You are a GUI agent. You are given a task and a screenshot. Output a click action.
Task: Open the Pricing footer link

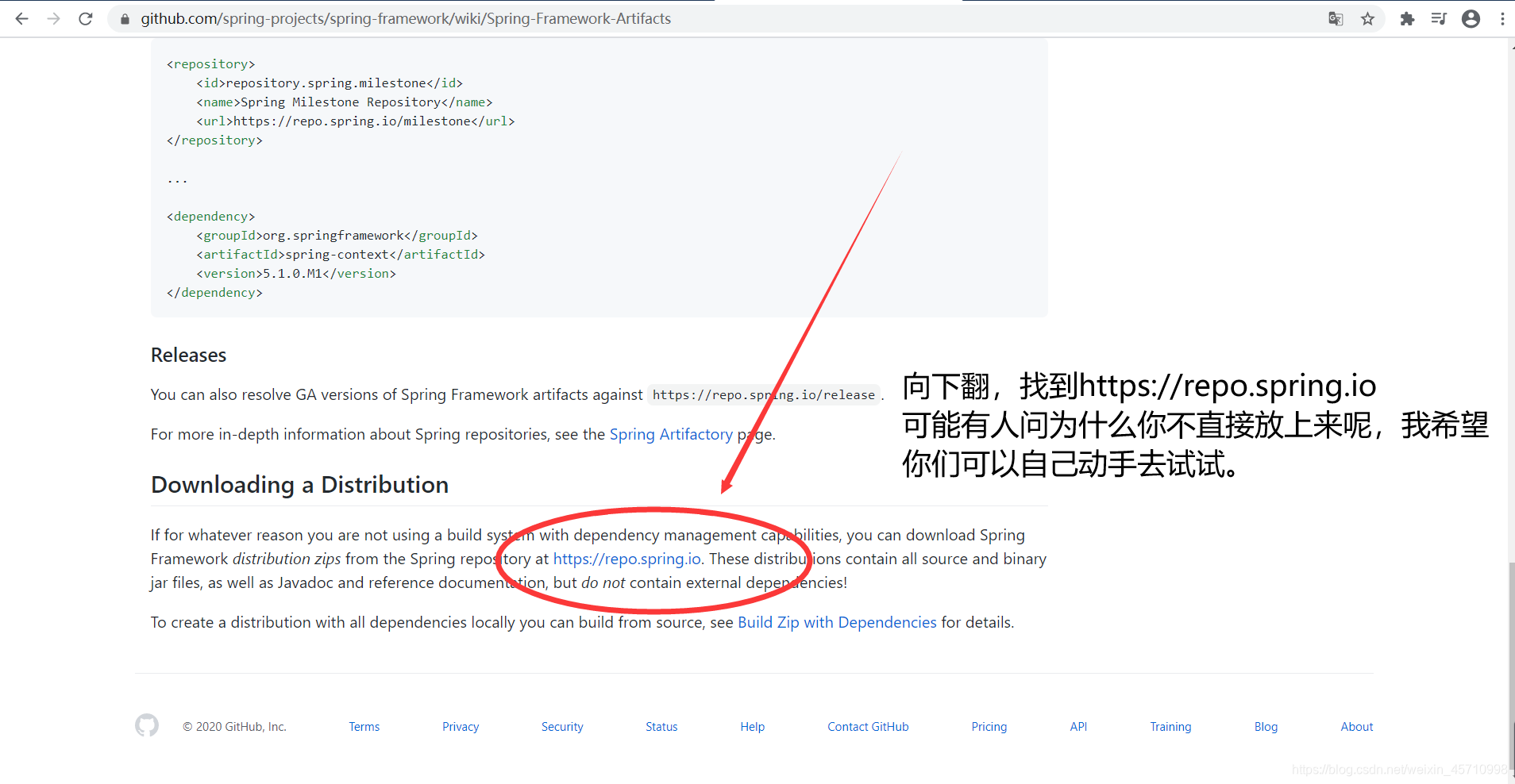tap(989, 726)
